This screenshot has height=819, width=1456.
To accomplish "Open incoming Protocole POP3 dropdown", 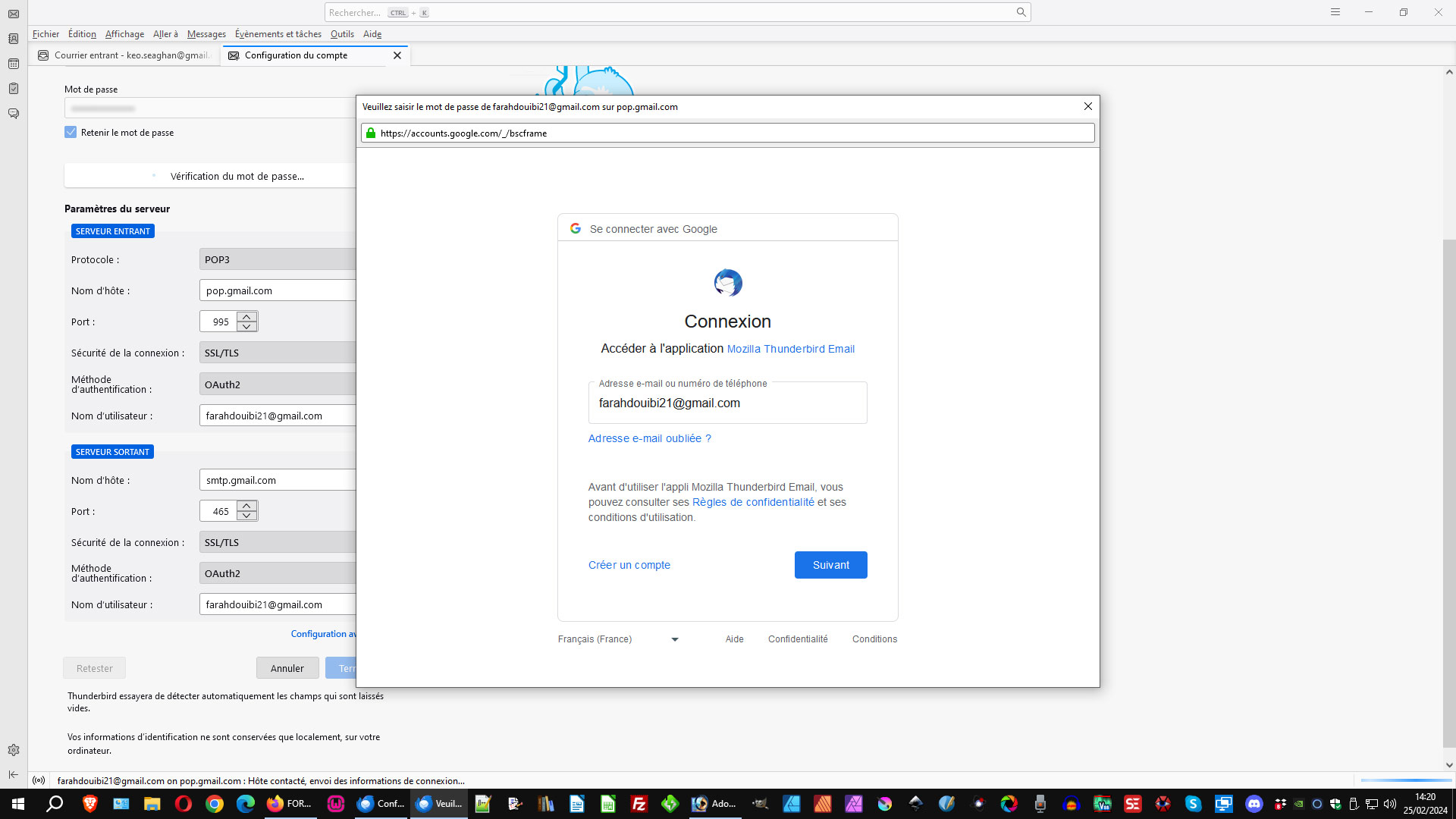I will click(278, 259).
